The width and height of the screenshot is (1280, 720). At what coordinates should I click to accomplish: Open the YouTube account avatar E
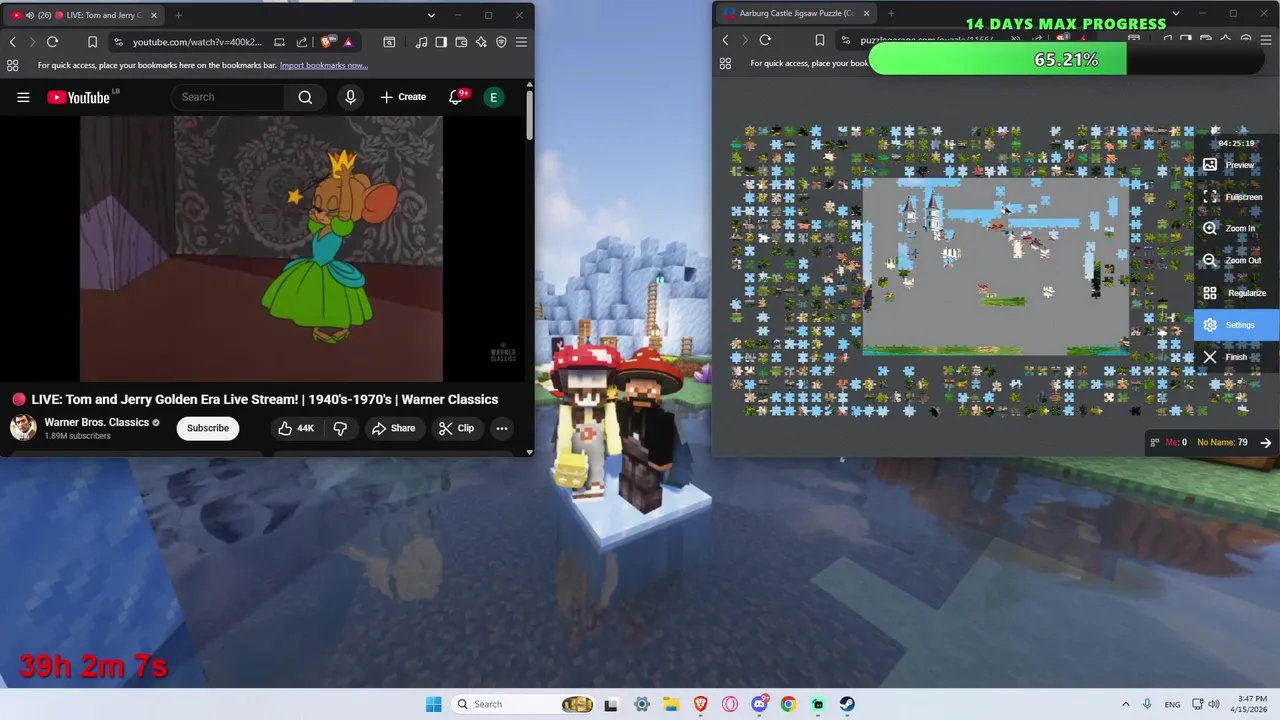click(493, 97)
